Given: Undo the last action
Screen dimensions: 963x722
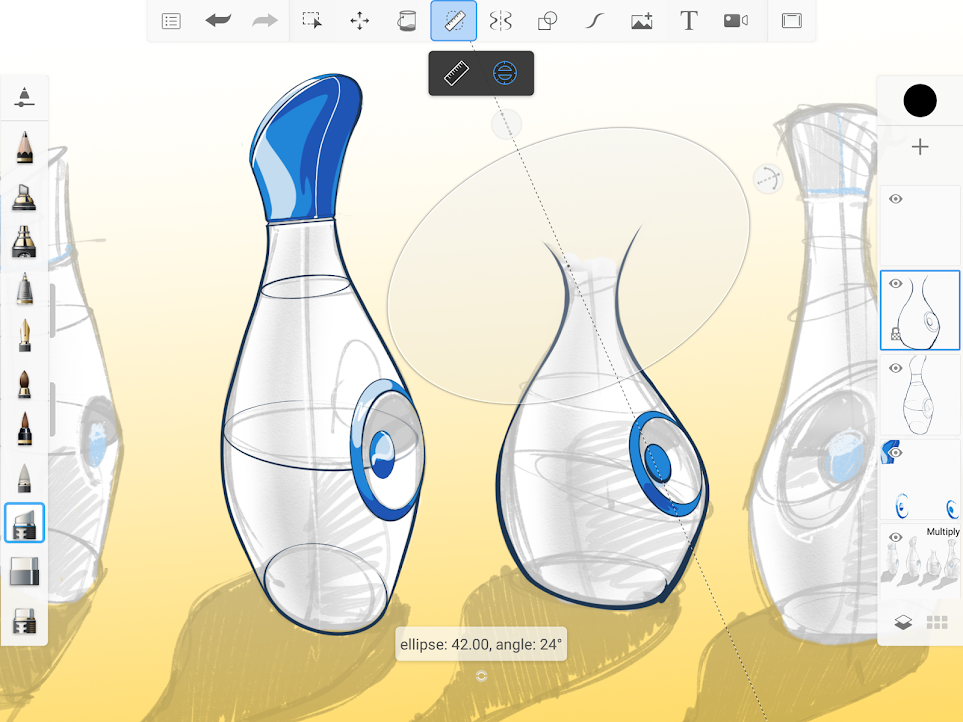Looking at the screenshot, I should pos(218,20).
